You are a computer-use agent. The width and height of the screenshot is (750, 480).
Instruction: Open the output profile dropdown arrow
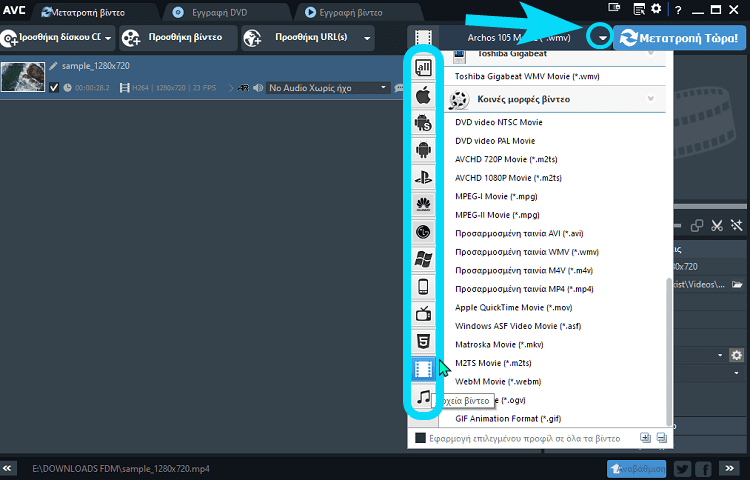tap(602, 38)
